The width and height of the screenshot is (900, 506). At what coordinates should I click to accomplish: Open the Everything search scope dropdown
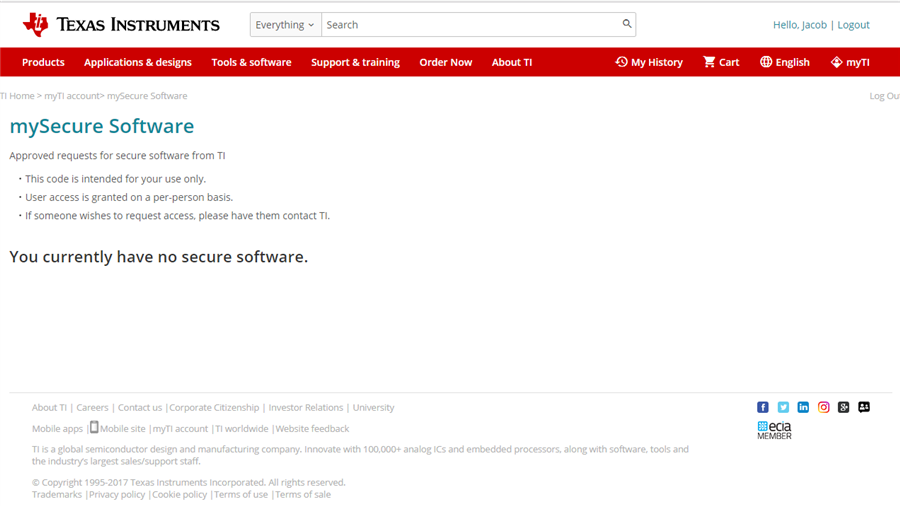coord(285,25)
